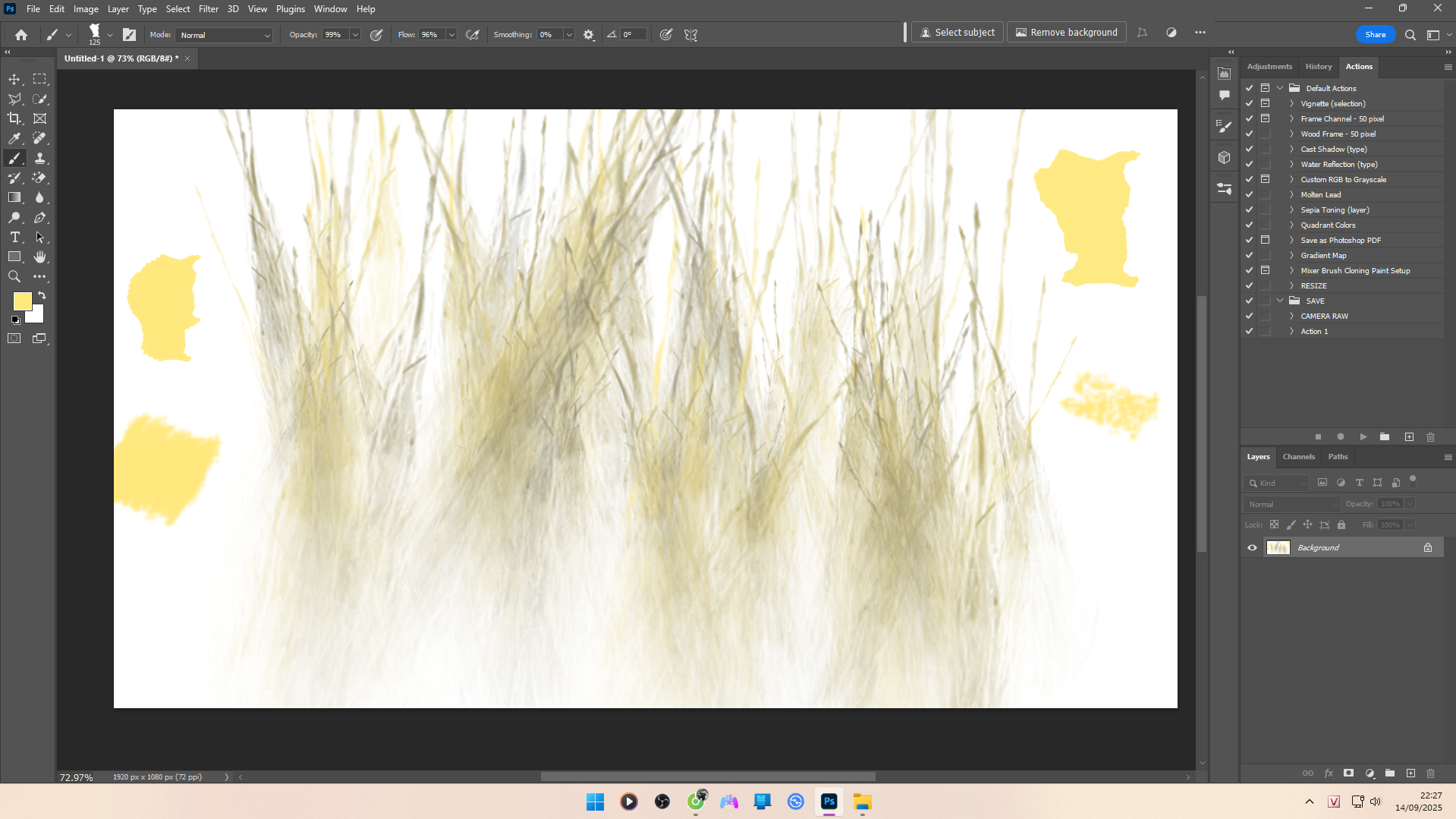The width and height of the screenshot is (1456, 819).
Task: Select the Hand tool
Action: [39, 257]
